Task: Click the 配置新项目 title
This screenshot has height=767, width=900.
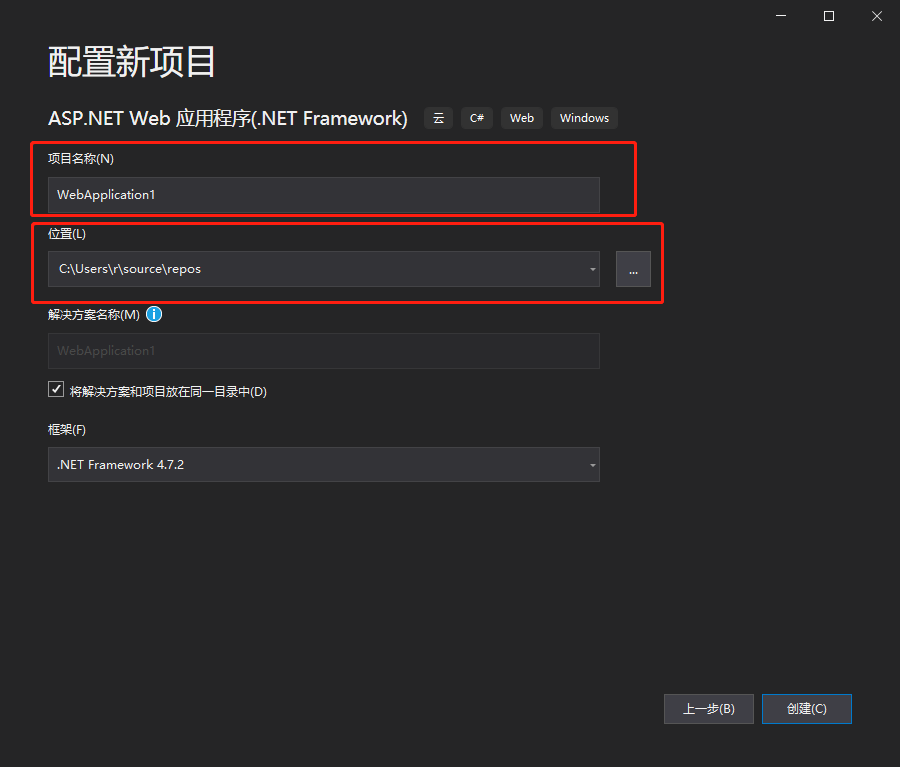Action: point(131,62)
